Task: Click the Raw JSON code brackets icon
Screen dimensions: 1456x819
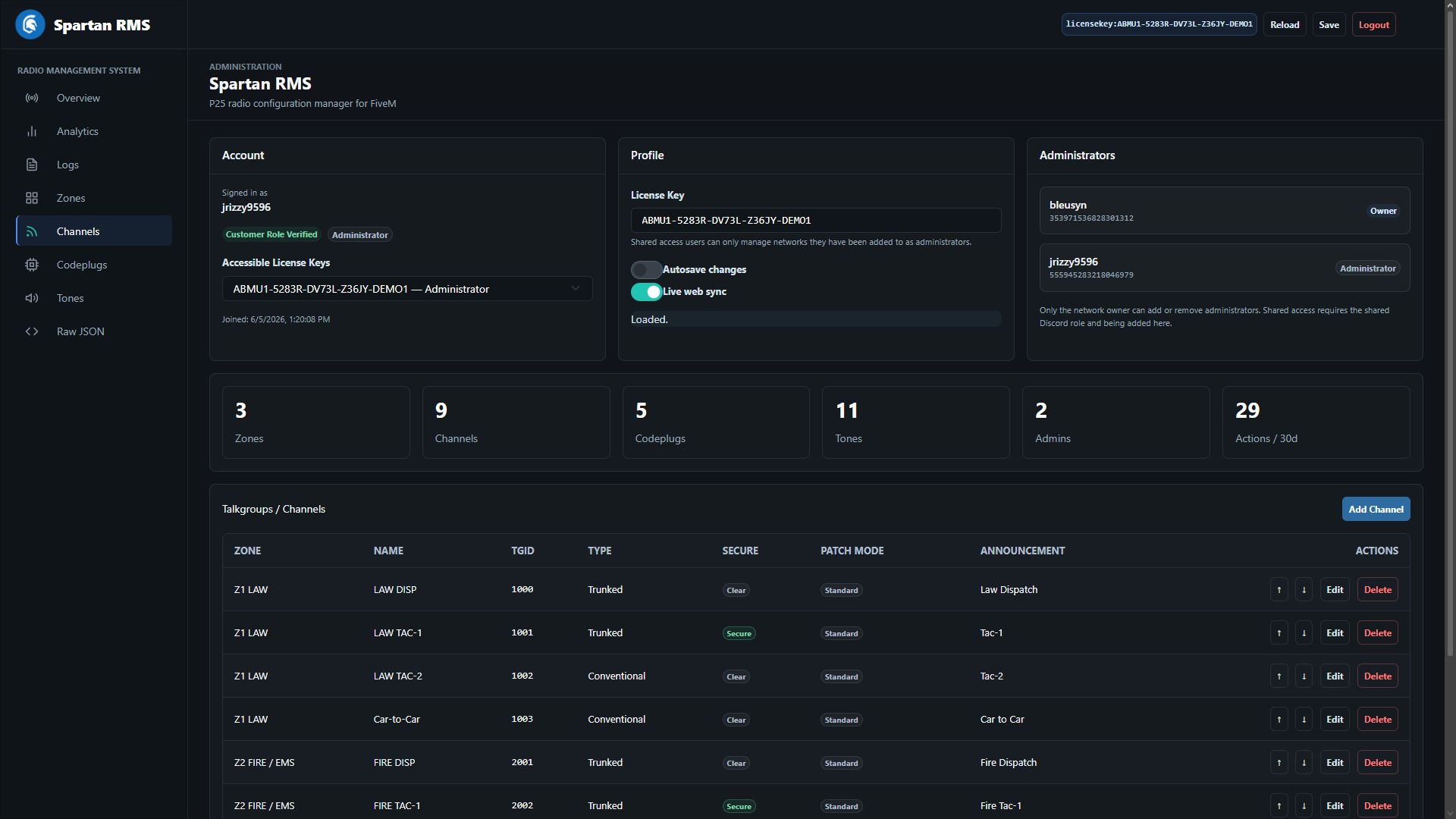Action: pos(32,331)
